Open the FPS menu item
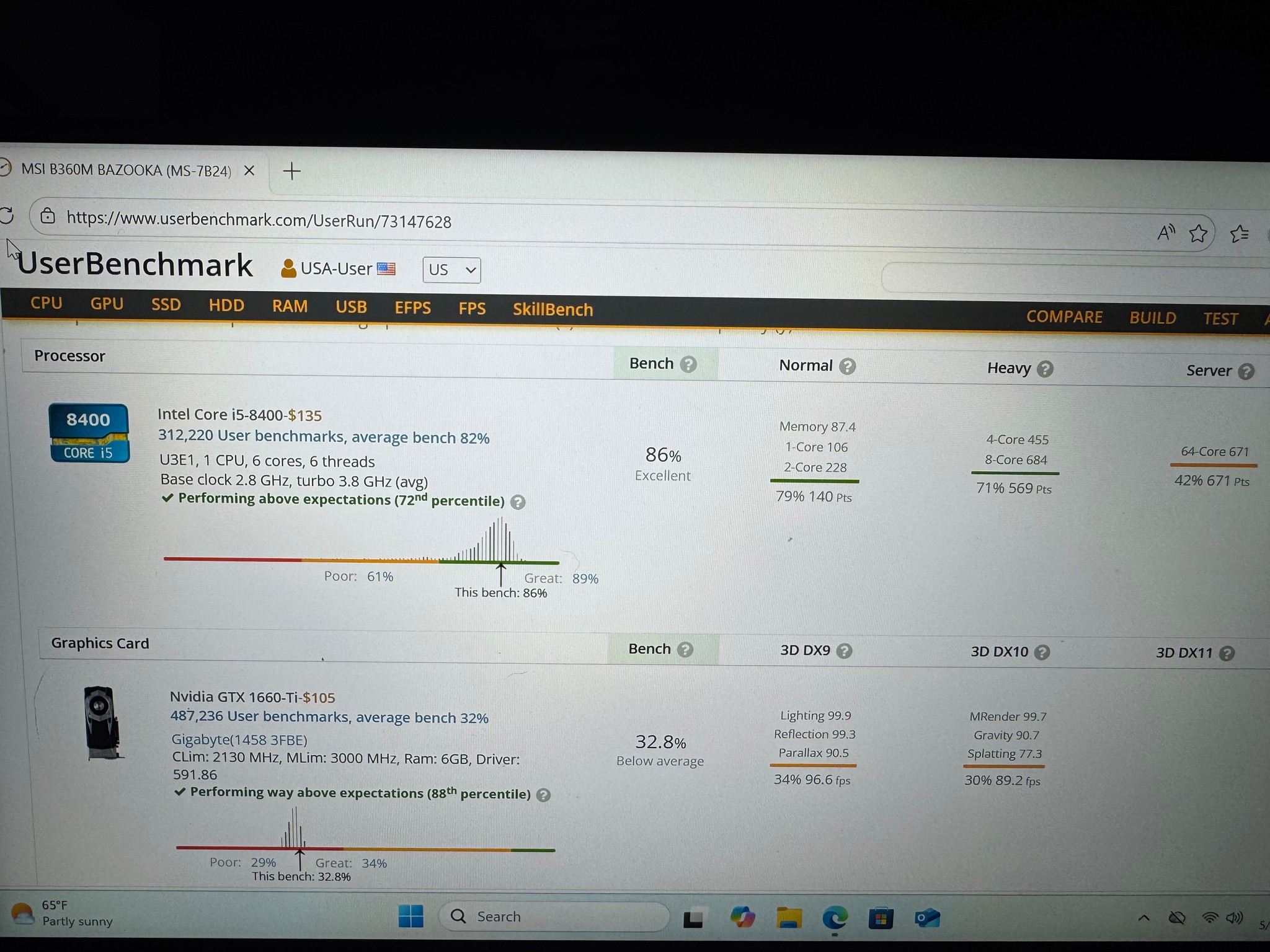Screen dimensions: 1270x952 click(472, 309)
